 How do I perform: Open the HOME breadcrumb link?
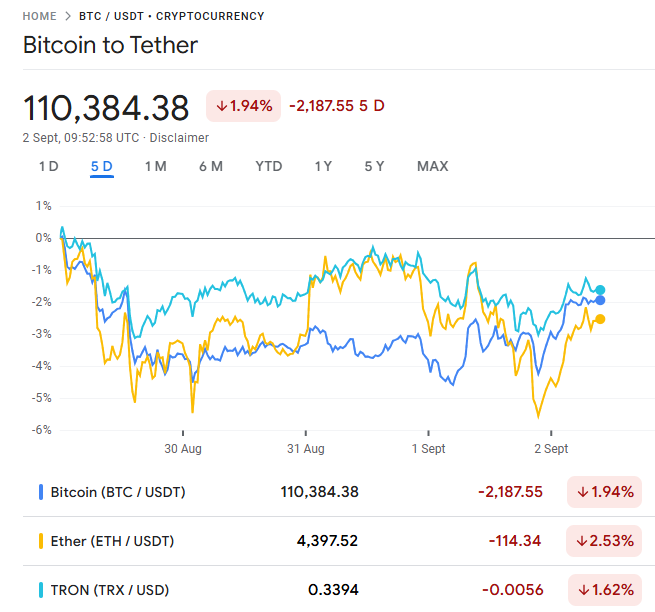point(39,17)
